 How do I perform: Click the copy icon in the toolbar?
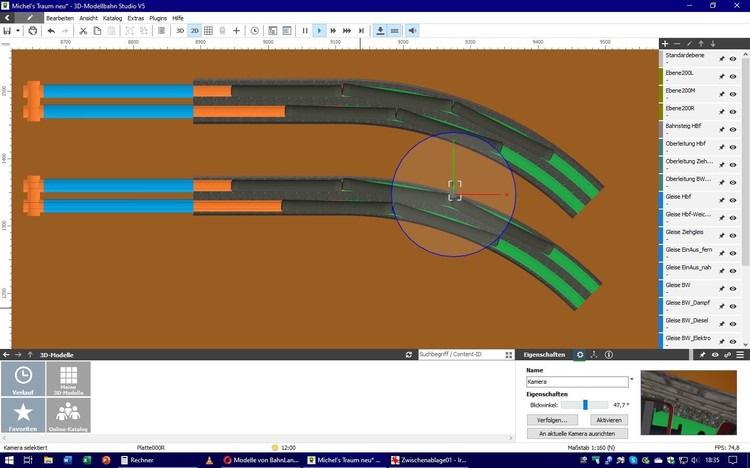tap(97, 31)
